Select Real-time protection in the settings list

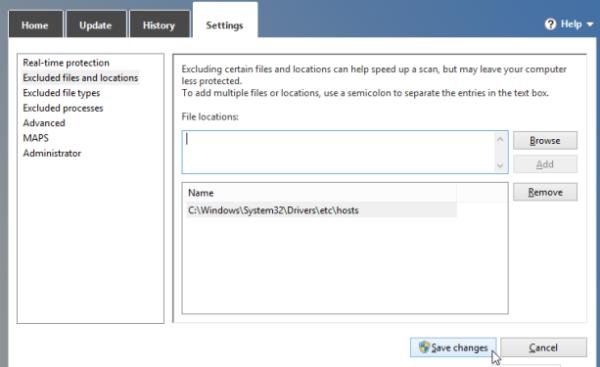[x=66, y=63]
